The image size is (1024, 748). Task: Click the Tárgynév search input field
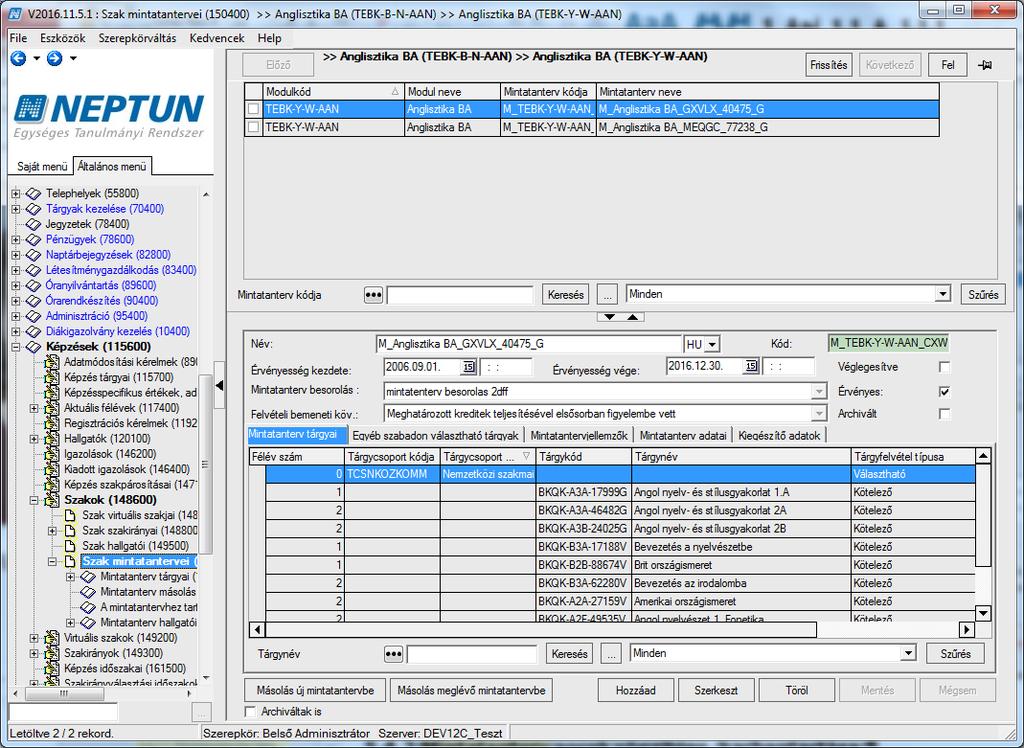(472, 654)
